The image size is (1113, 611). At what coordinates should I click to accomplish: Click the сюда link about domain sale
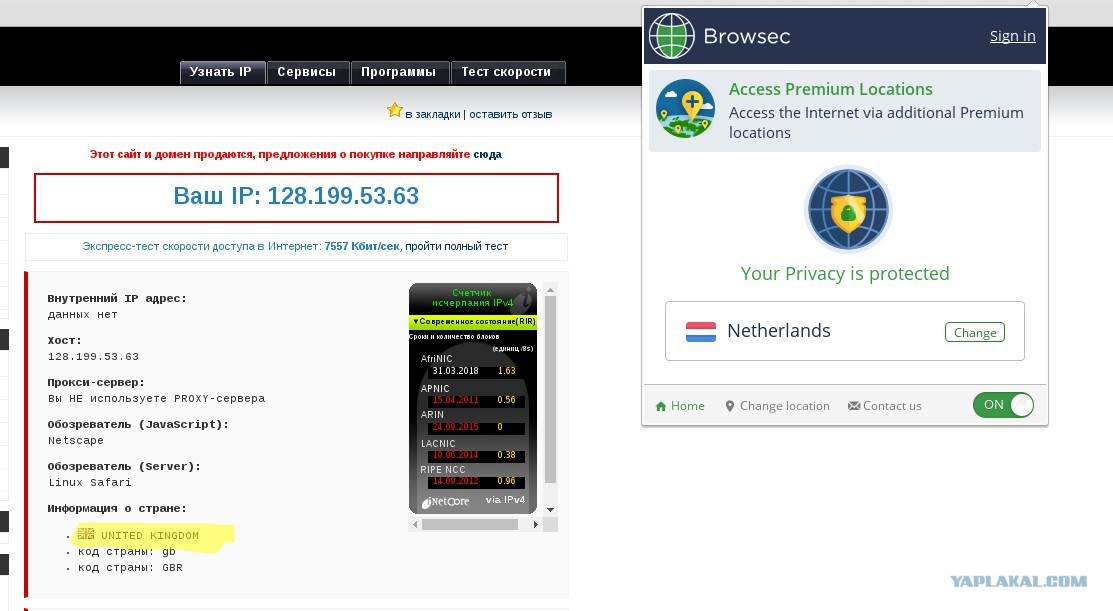click(x=488, y=154)
